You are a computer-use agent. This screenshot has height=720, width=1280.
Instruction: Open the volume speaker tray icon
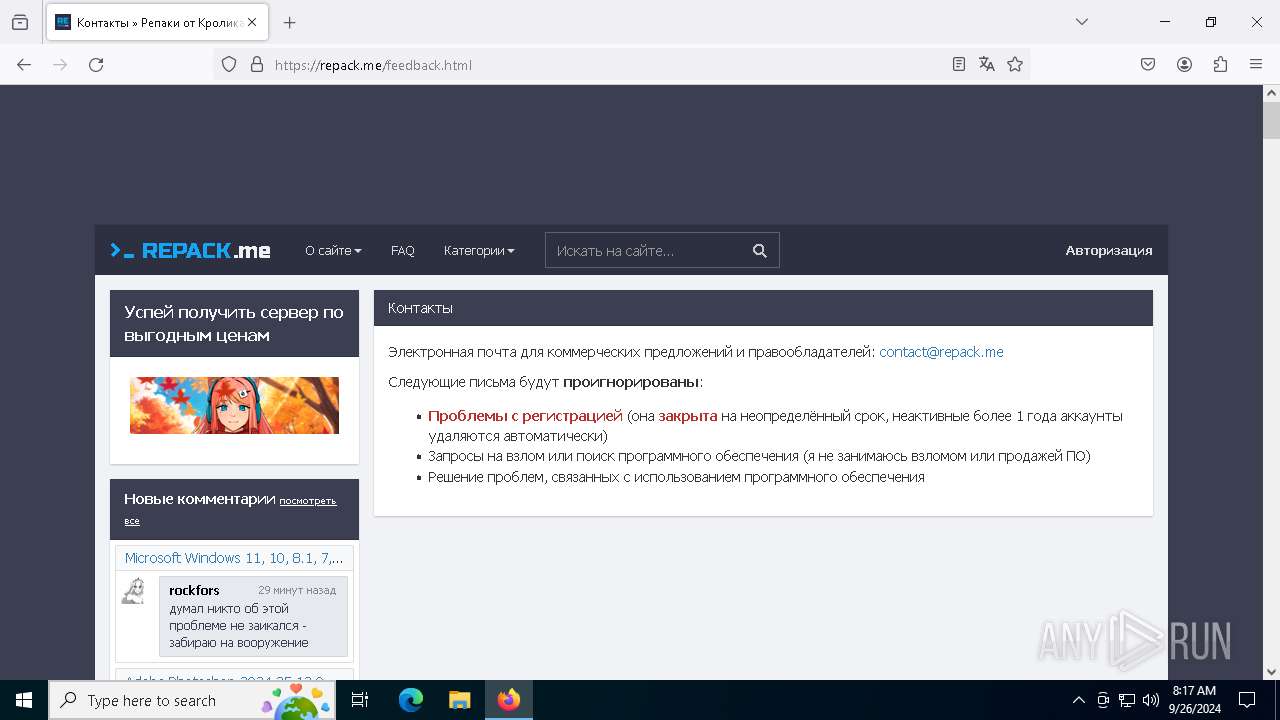coord(1151,700)
